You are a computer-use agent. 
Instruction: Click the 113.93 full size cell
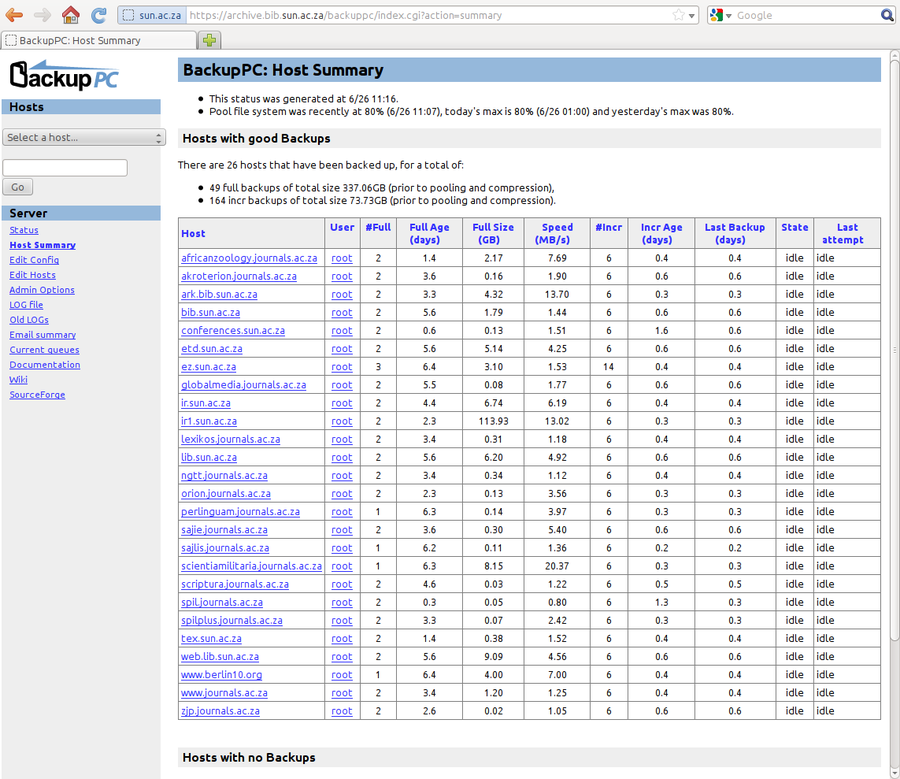[493, 421]
